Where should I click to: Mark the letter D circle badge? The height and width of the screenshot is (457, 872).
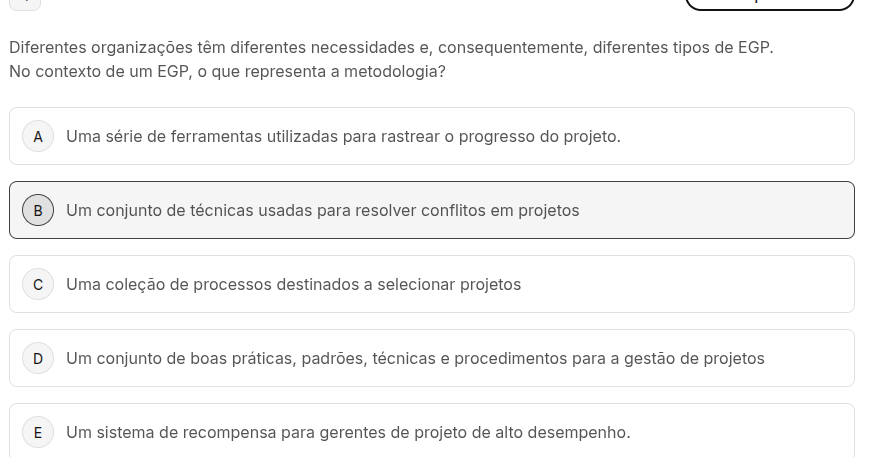pos(38,358)
